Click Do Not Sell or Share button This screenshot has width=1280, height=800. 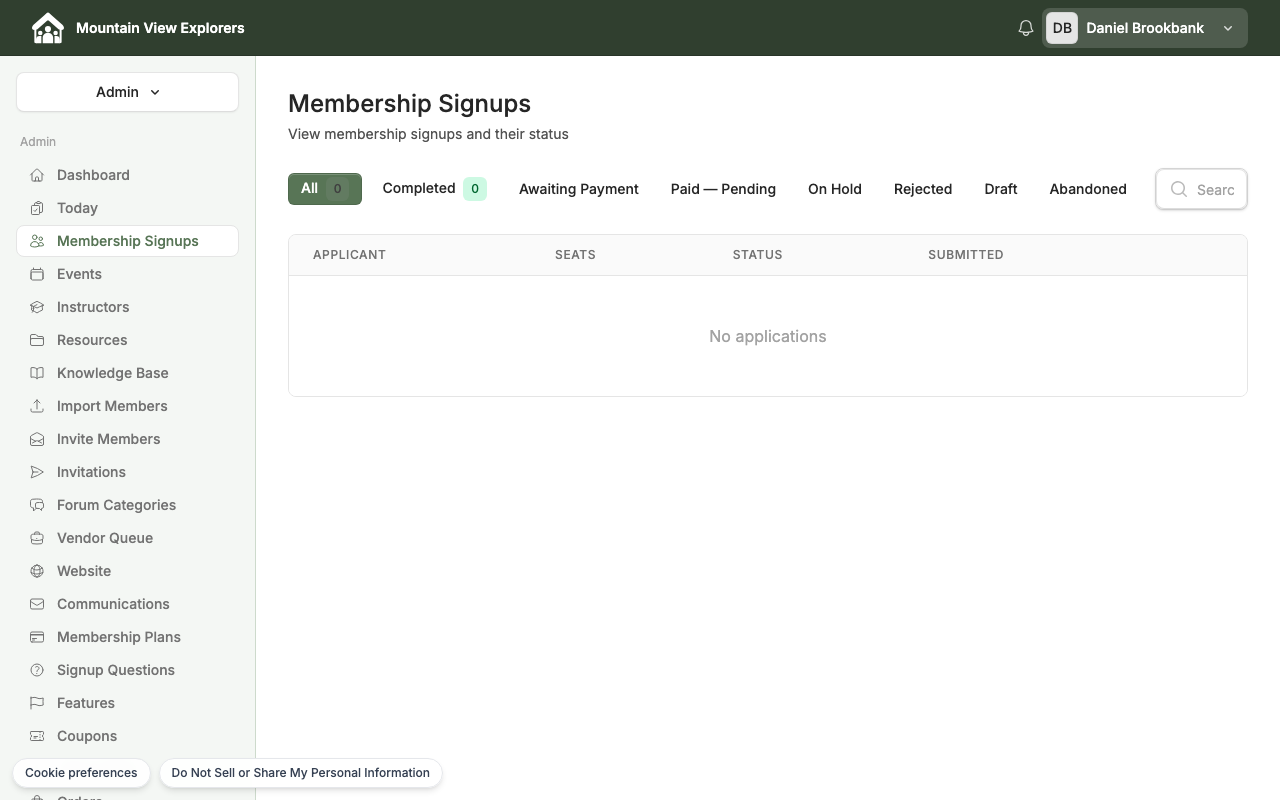tap(300, 773)
